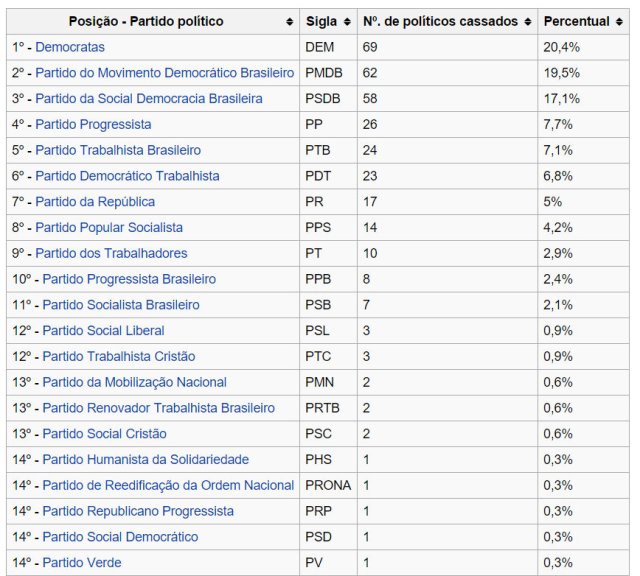Open Partido do Movimento Democrático Brasileiro link

pyautogui.click(x=165, y=73)
